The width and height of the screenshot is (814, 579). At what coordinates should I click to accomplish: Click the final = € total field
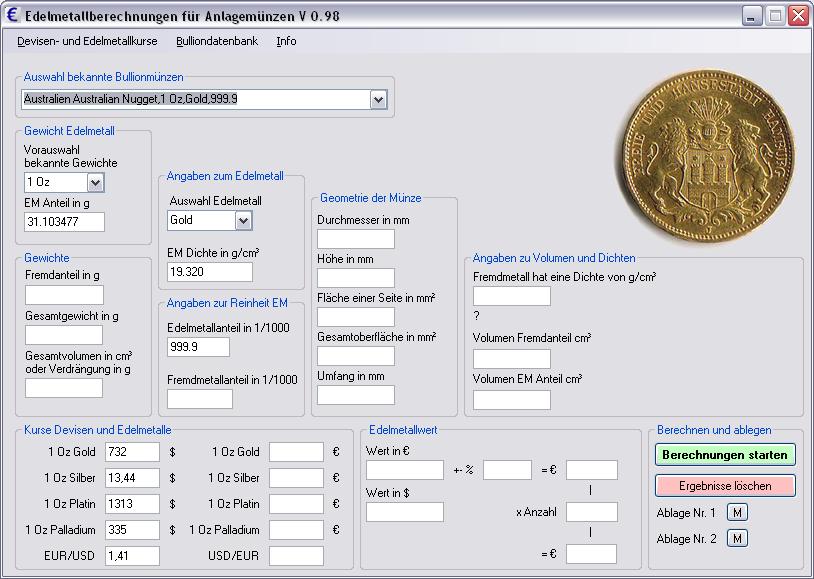tap(592, 554)
